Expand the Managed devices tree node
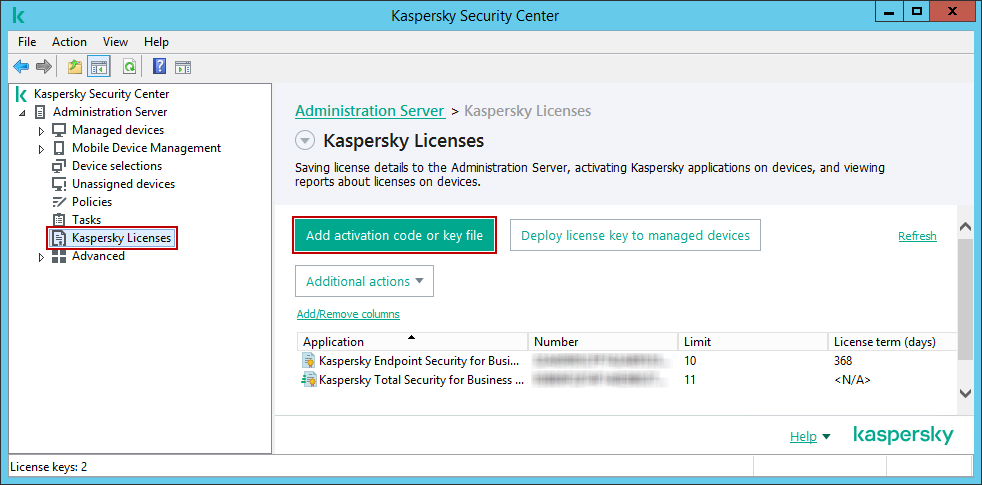The image size is (982, 485). (41, 131)
